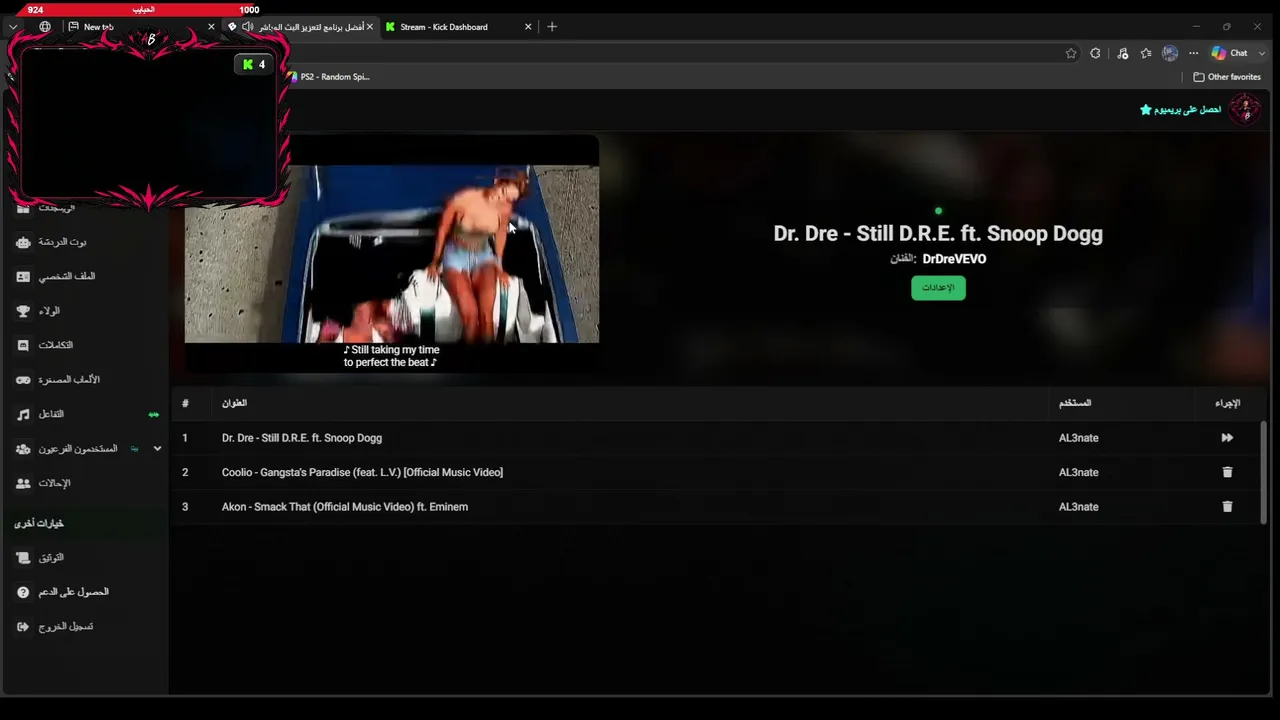Open the integrations icon in sidebar
This screenshot has width=1280, height=720.
pos(23,345)
